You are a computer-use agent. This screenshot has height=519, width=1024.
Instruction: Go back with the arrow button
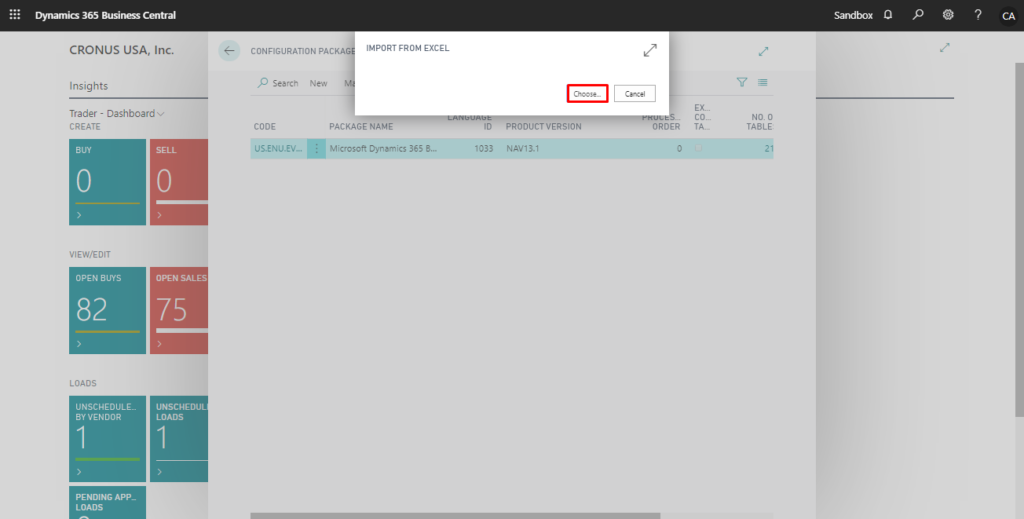[x=229, y=50]
